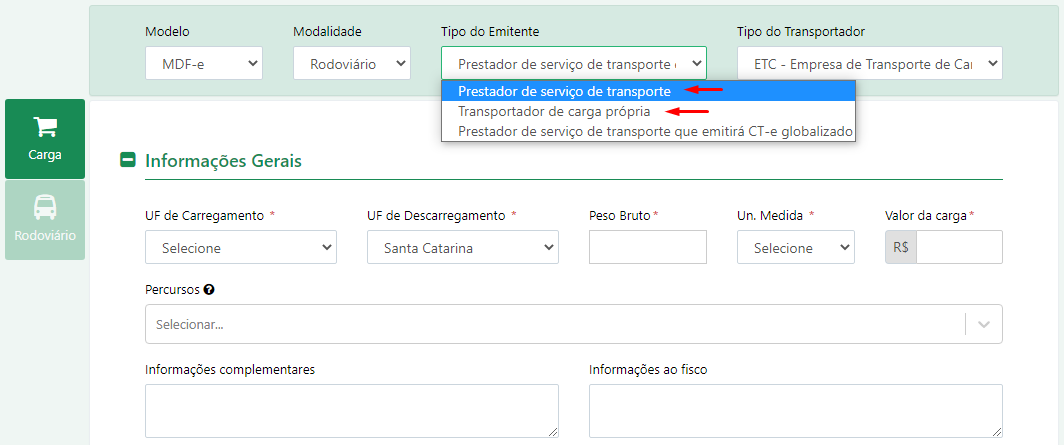Click the Informações Gerais heading
Image resolution: width=1064 pixels, height=445 pixels.
pos(223,161)
